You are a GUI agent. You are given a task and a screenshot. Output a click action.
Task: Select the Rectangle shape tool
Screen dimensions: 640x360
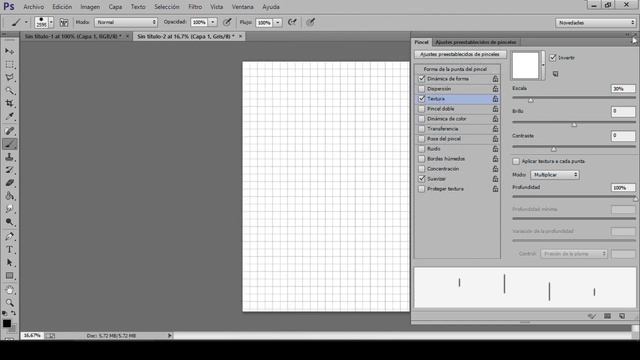9,276
